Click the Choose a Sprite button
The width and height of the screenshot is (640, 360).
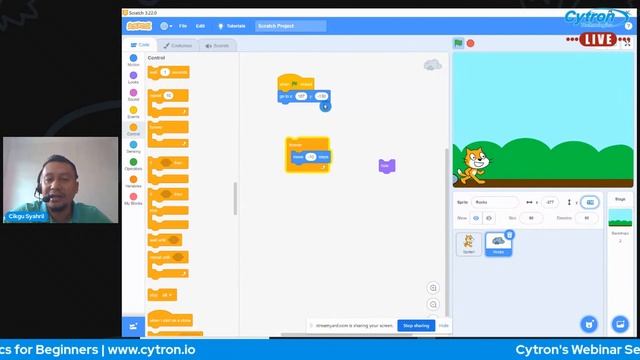point(589,324)
